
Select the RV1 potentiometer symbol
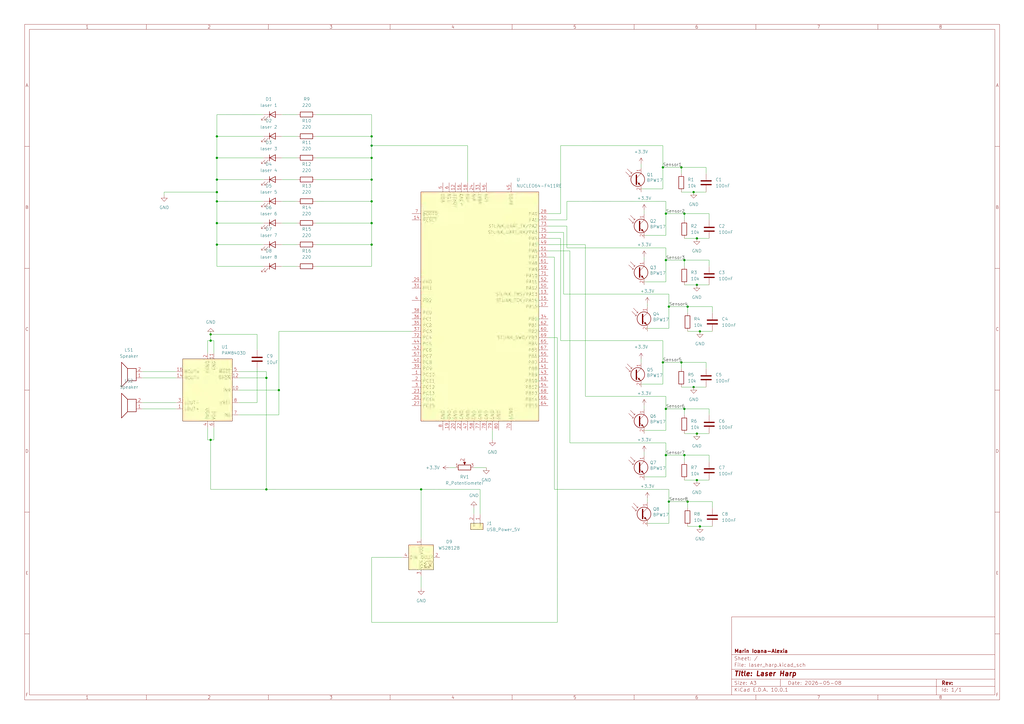[x=464, y=467]
